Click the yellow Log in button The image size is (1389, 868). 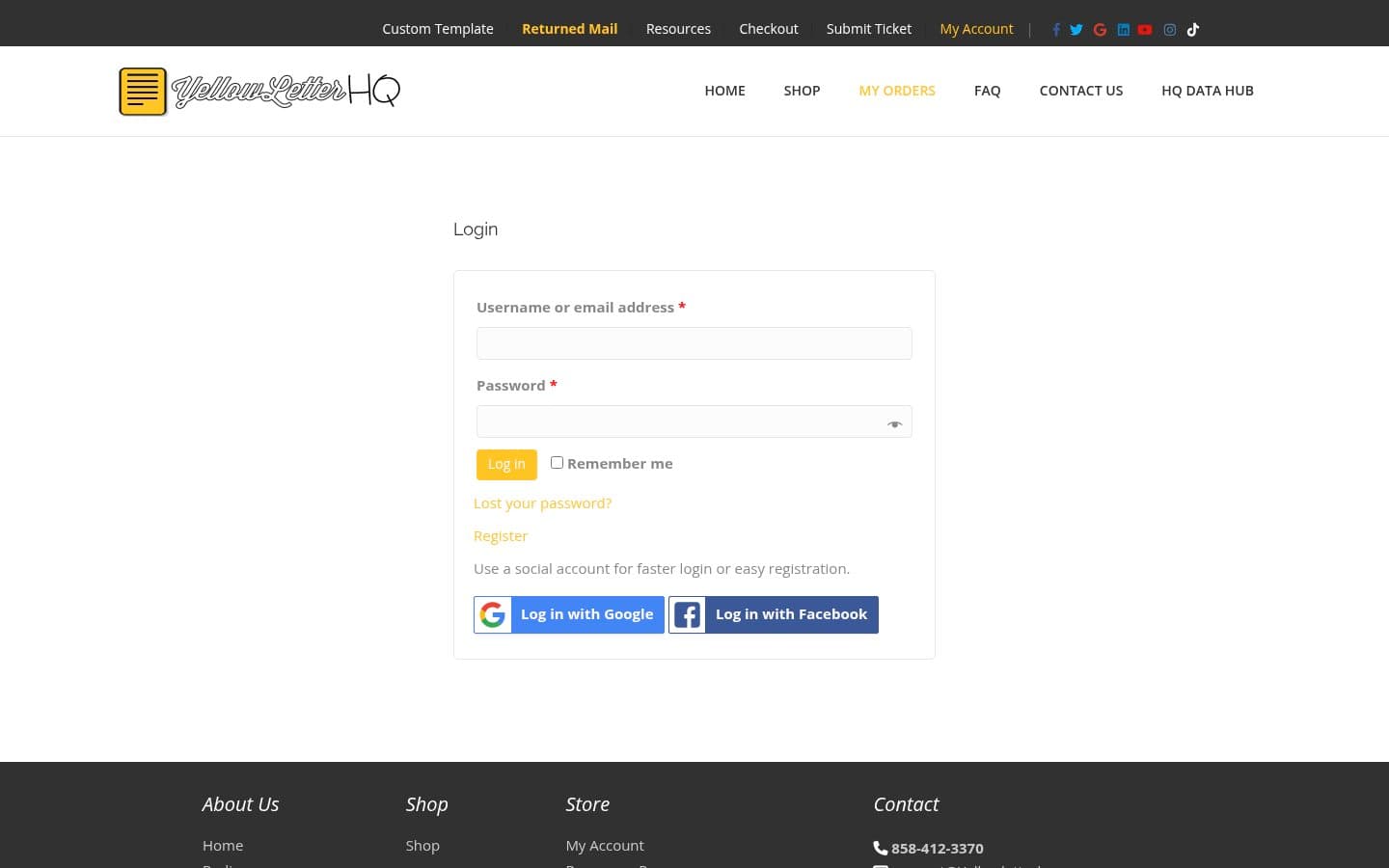(506, 465)
